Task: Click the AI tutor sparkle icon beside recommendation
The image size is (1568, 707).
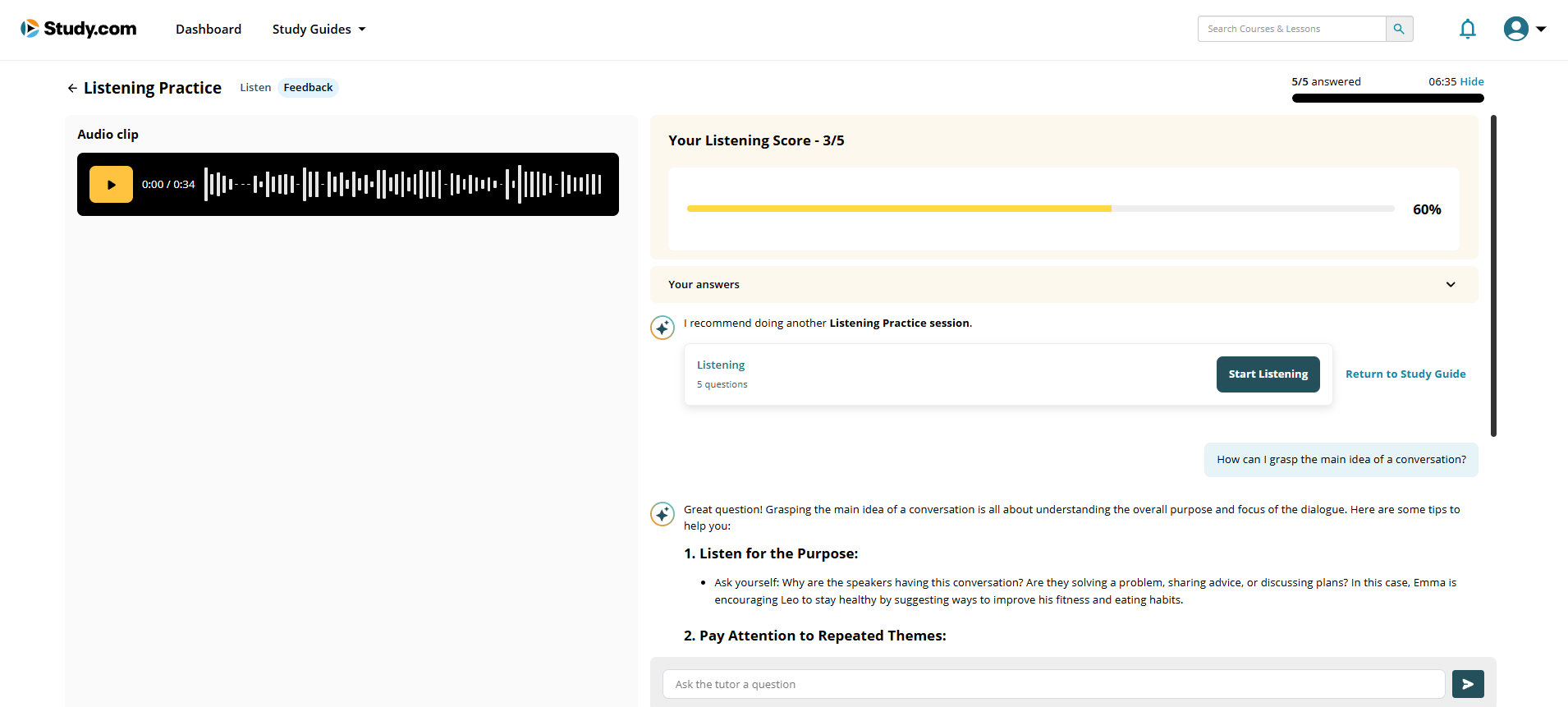Action: [x=663, y=328]
